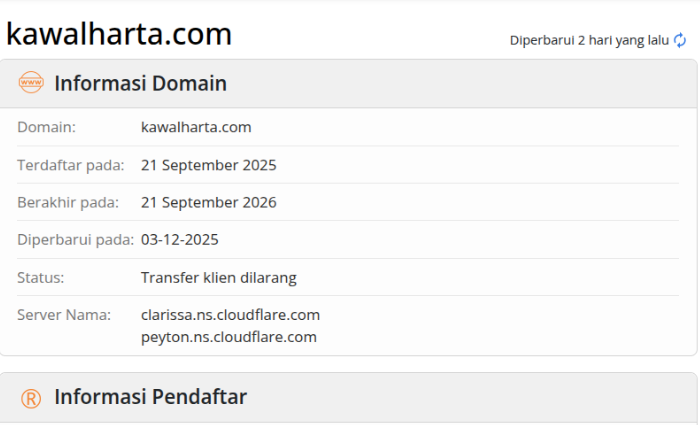This screenshot has height=425, width=700.
Task: Click the Diperbarui pada value 03-12-2025
Action: (179, 240)
